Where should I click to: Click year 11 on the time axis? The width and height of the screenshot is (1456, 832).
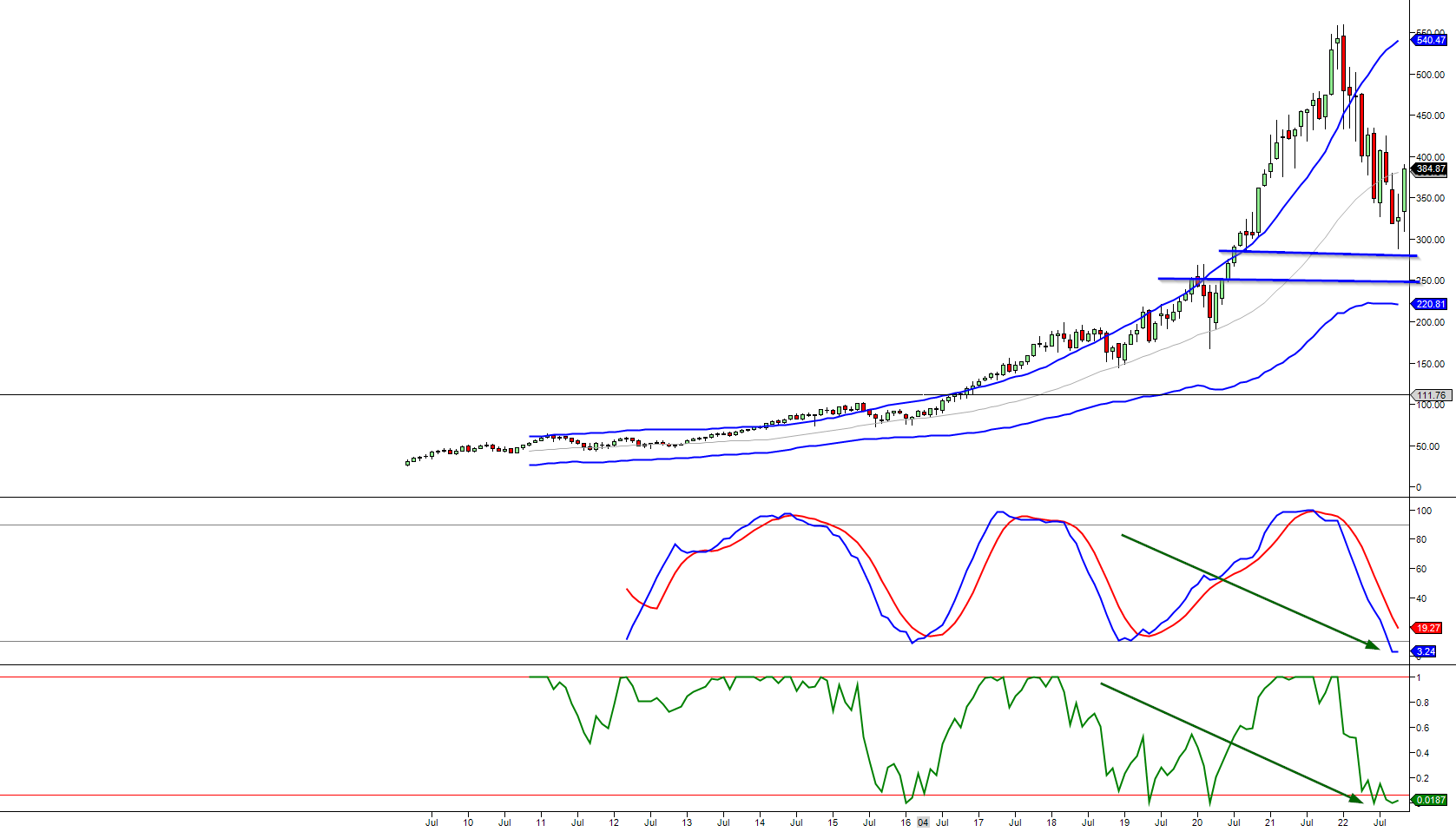541,822
